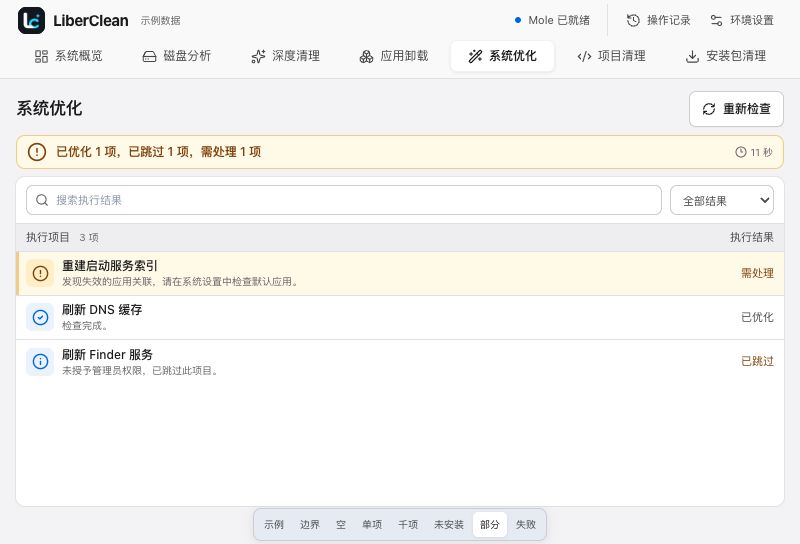Select the 失败 scenario segment

coord(526,525)
